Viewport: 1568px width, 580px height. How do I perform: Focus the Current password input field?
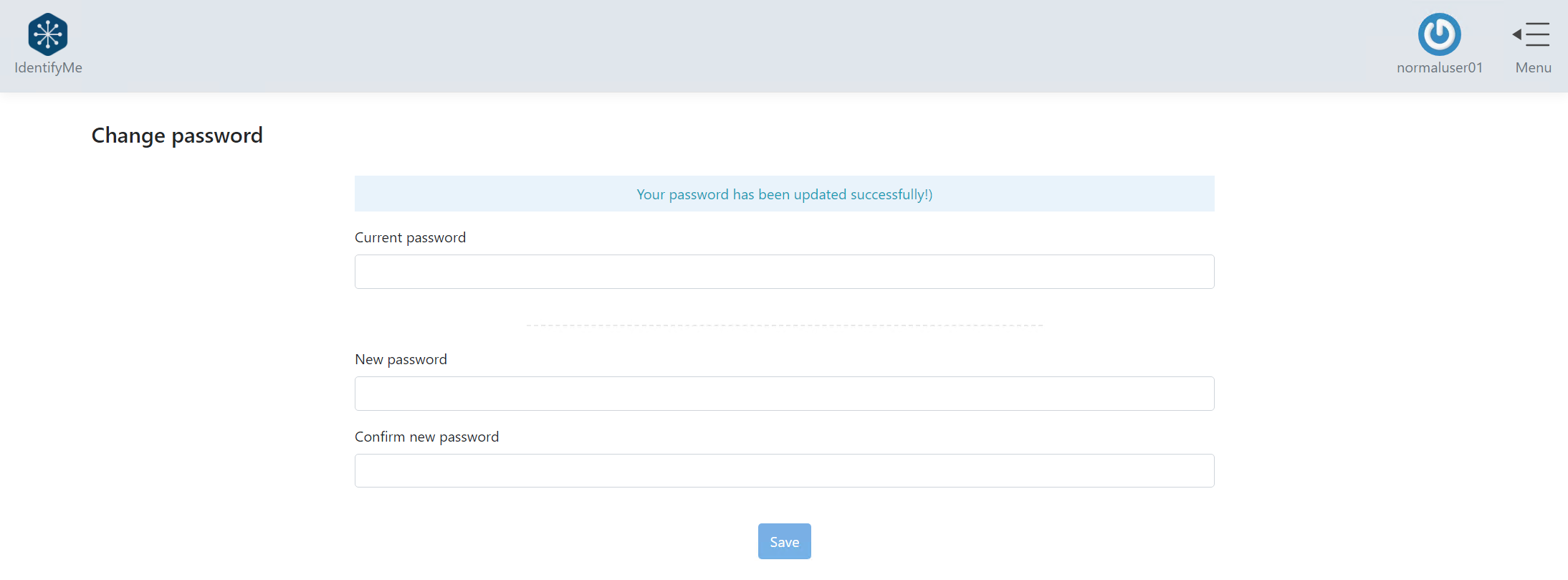[x=784, y=272]
